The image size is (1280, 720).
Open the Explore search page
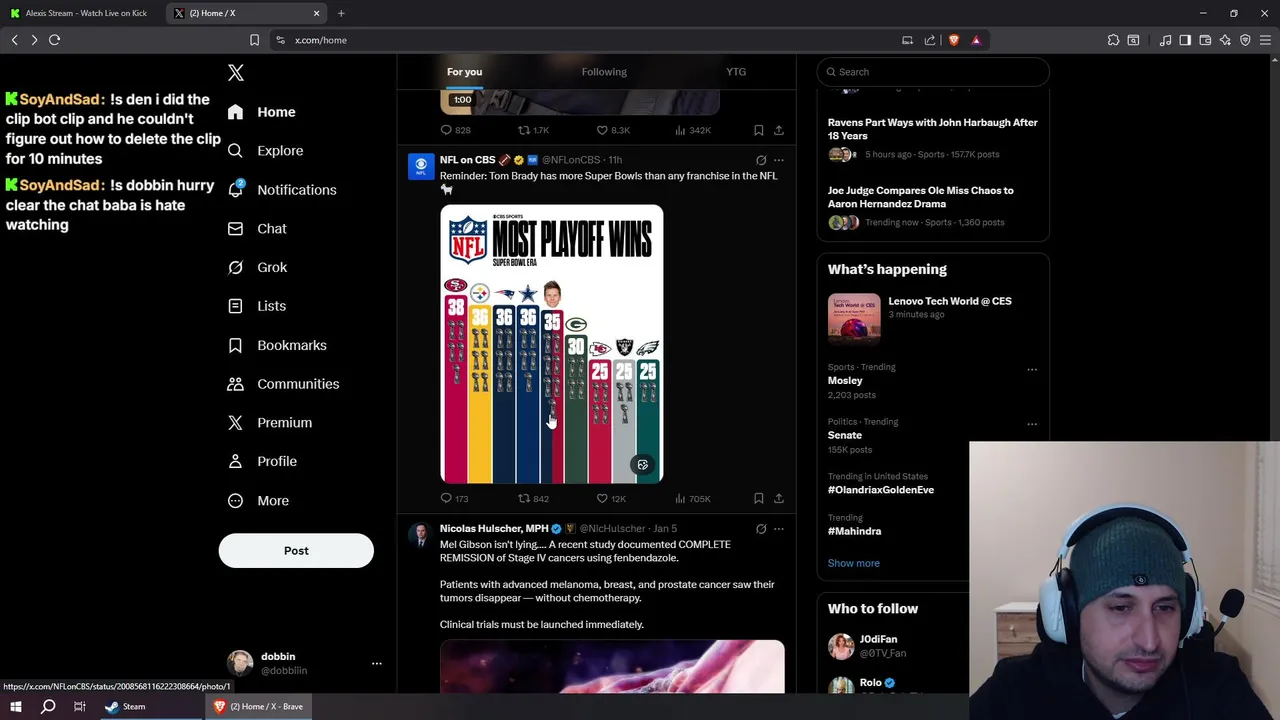[266, 151]
